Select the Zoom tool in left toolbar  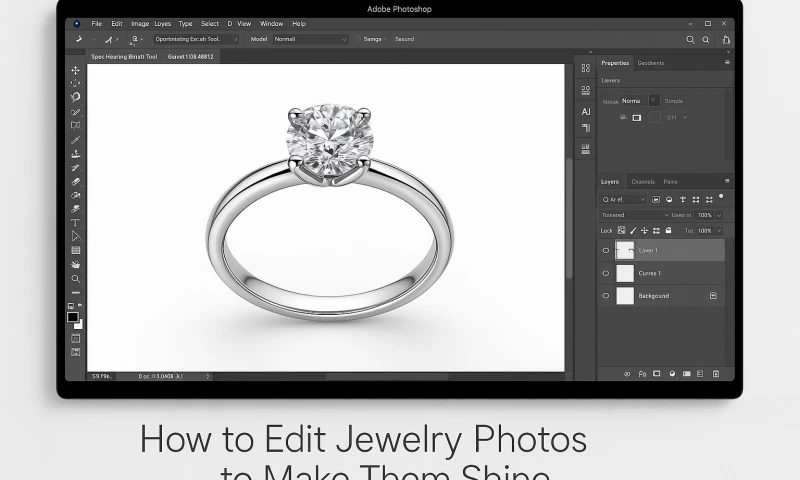coord(75,278)
